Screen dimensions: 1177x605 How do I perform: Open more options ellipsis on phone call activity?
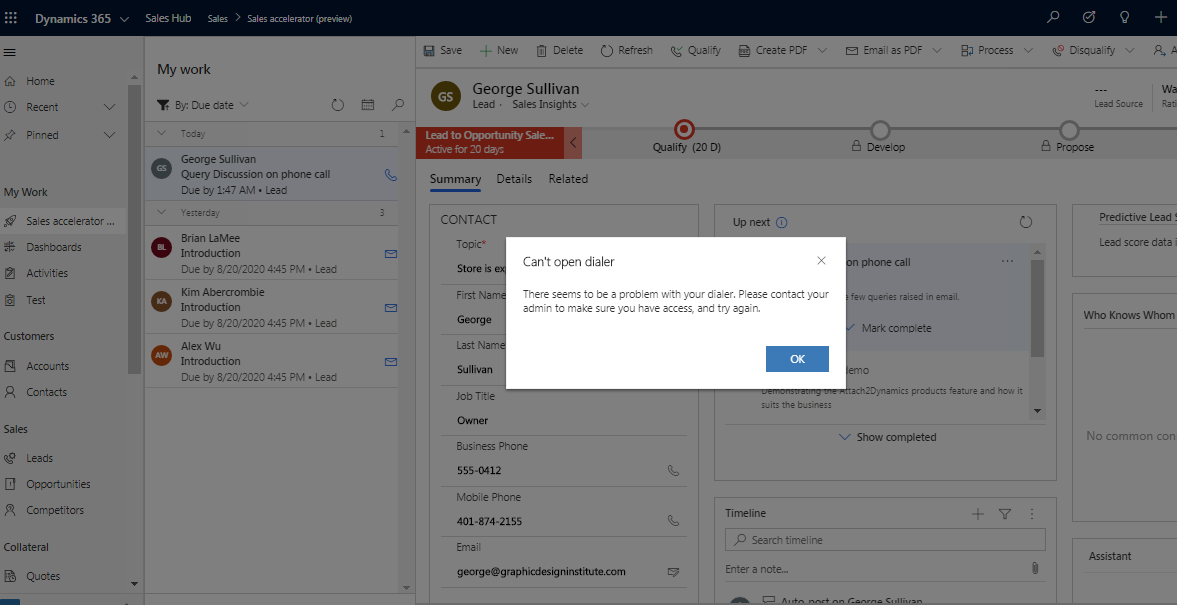[x=1007, y=261]
